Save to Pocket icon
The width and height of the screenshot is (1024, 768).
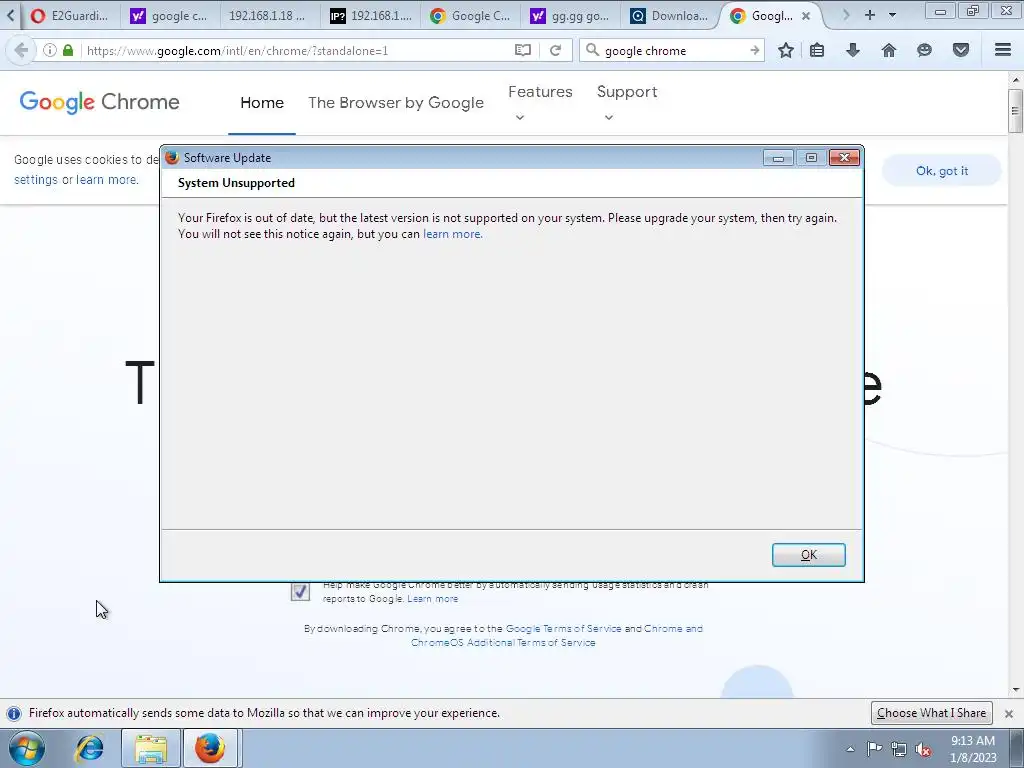[x=961, y=50]
